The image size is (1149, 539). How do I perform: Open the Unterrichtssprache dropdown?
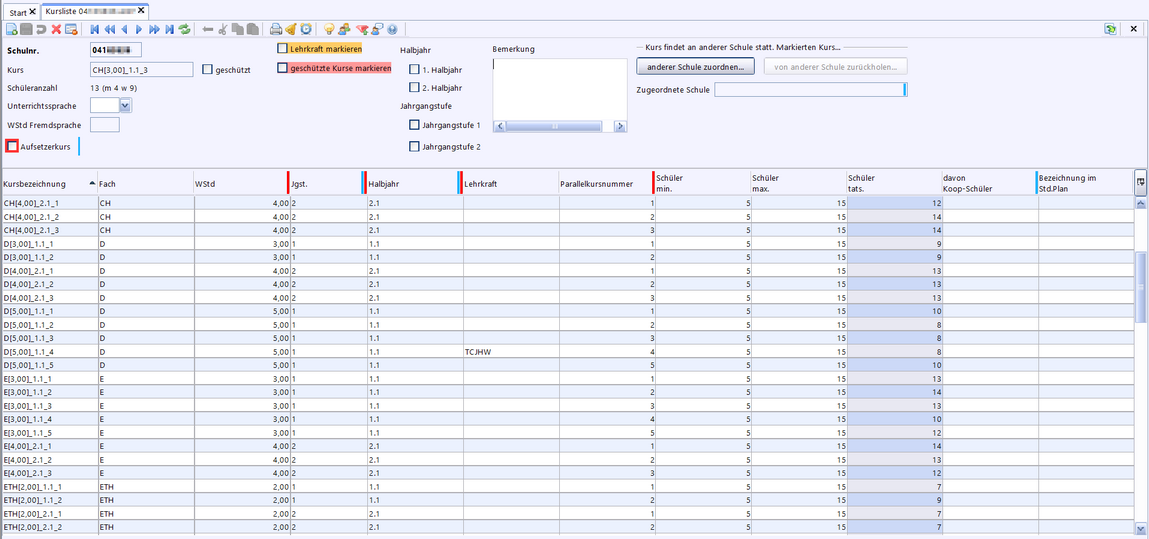coord(125,105)
